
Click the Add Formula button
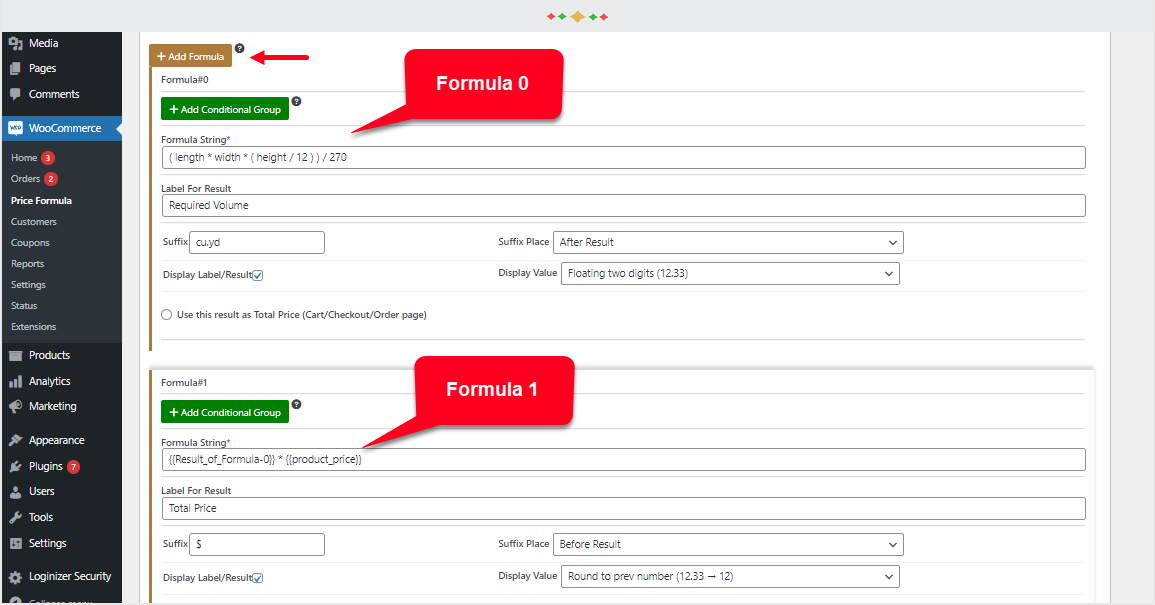pos(190,56)
